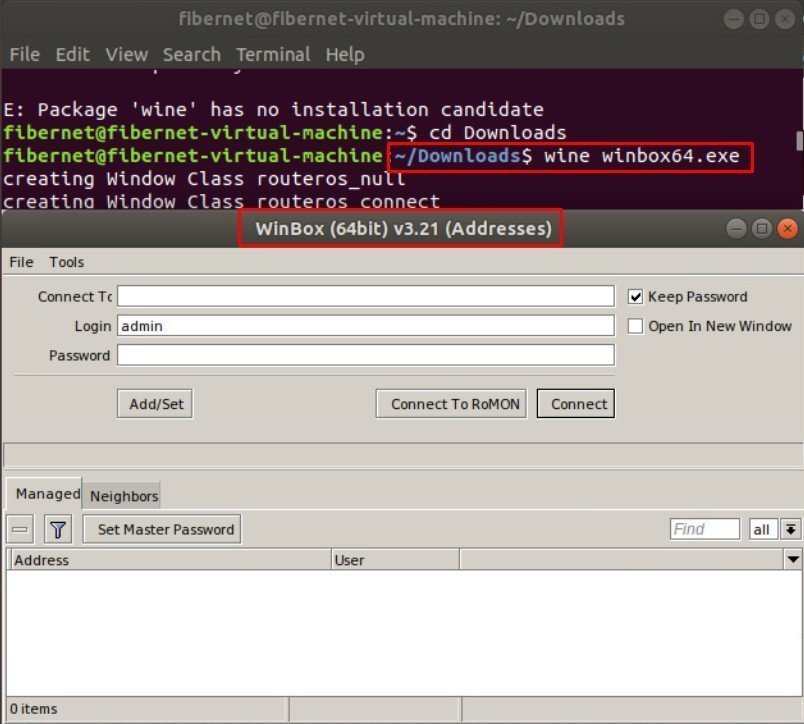Click the Connect button

576,404
